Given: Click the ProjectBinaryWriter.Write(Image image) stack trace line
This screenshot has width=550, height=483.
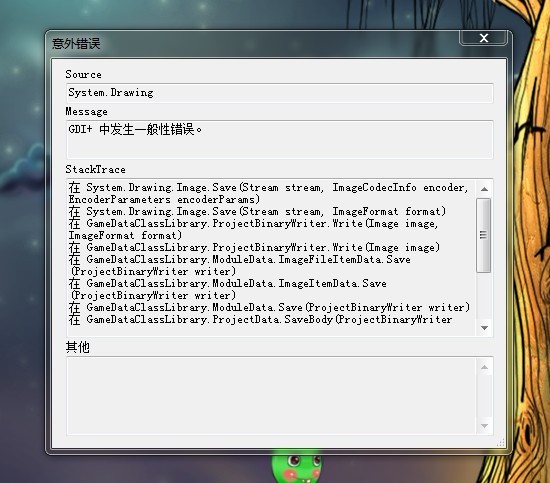Looking at the screenshot, I should click(x=254, y=248).
